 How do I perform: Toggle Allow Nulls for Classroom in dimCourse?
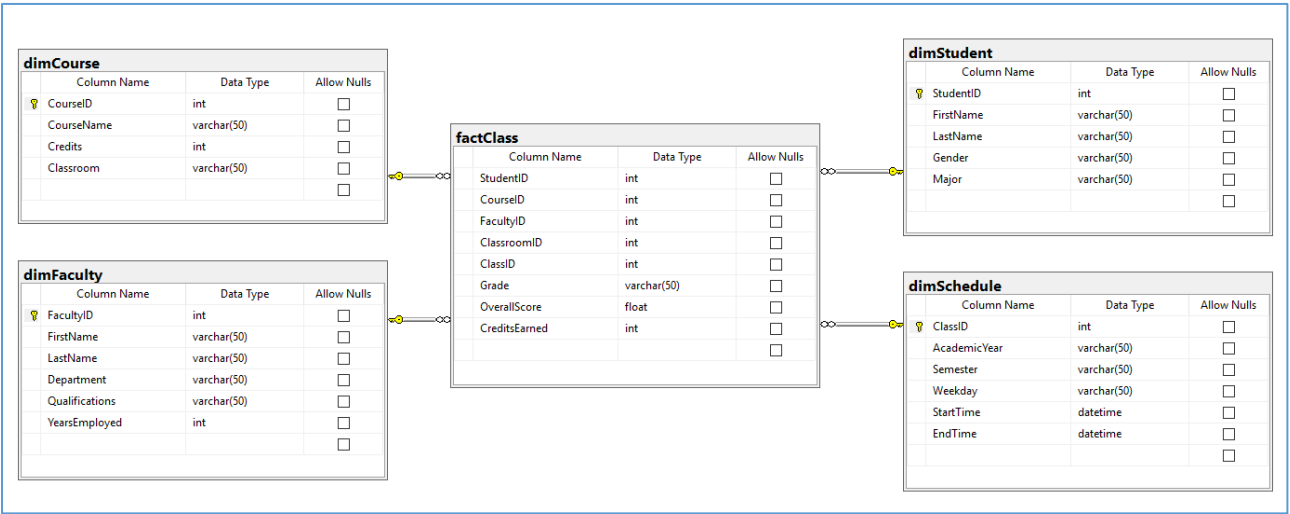point(343,169)
